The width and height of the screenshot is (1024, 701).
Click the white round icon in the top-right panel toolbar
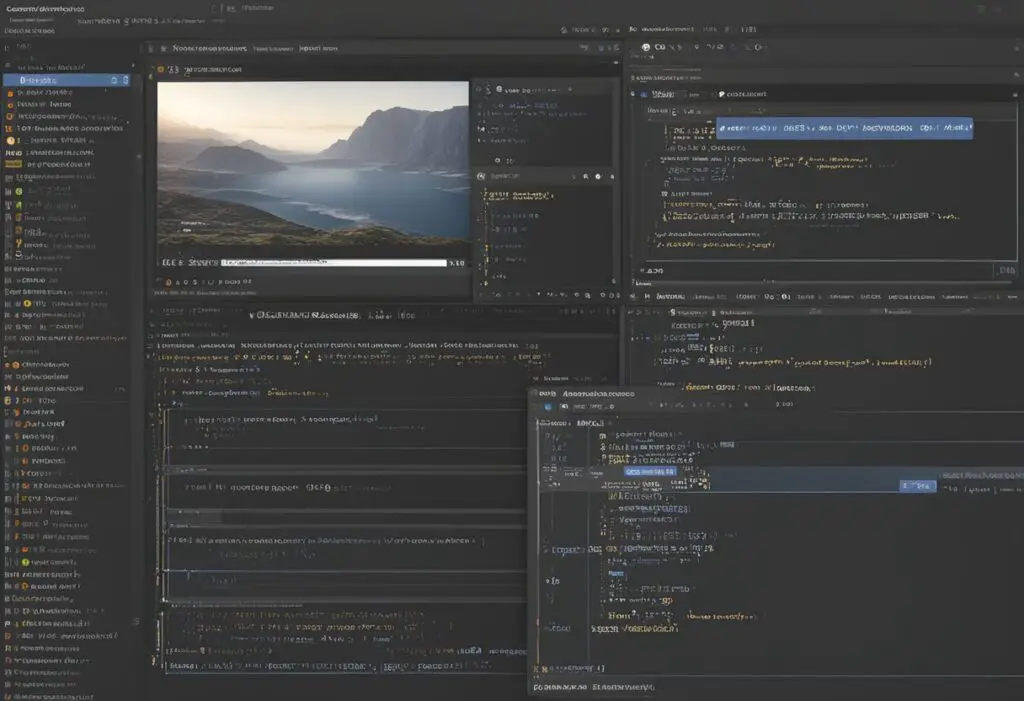(x=646, y=47)
